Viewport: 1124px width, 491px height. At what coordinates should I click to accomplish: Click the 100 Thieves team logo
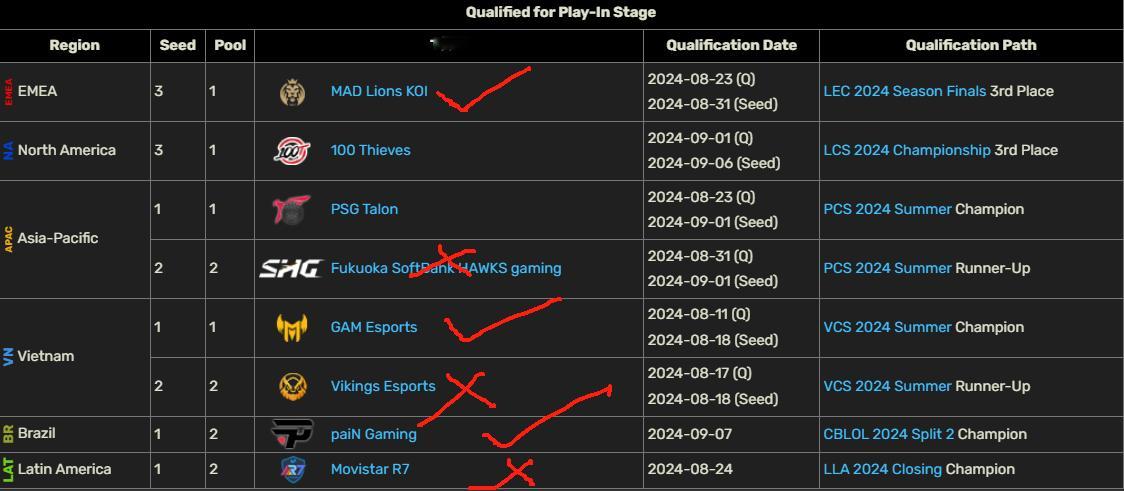(x=292, y=151)
